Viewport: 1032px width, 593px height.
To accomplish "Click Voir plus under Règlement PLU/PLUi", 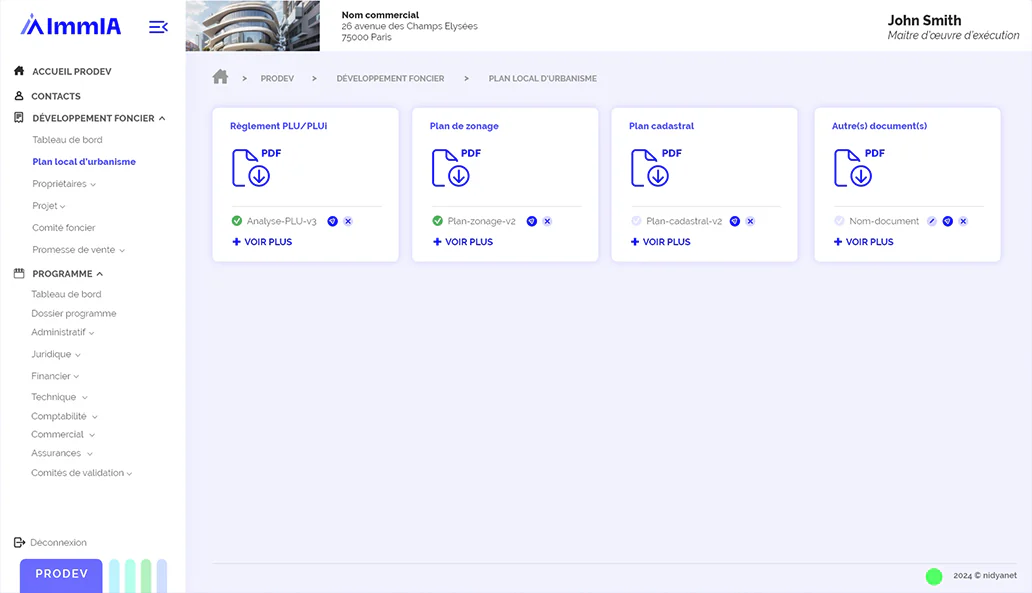I will pos(262,242).
